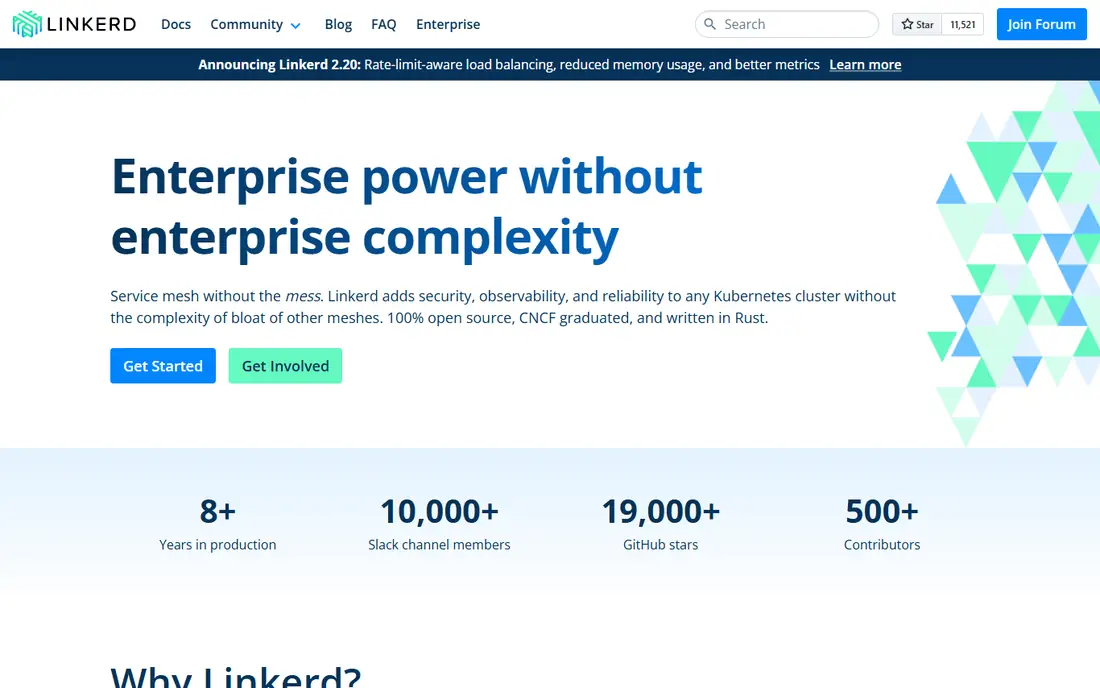This screenshot has height=688, width=1100.
Task: Open the 11,521 star count link
Action: [962, 25]
